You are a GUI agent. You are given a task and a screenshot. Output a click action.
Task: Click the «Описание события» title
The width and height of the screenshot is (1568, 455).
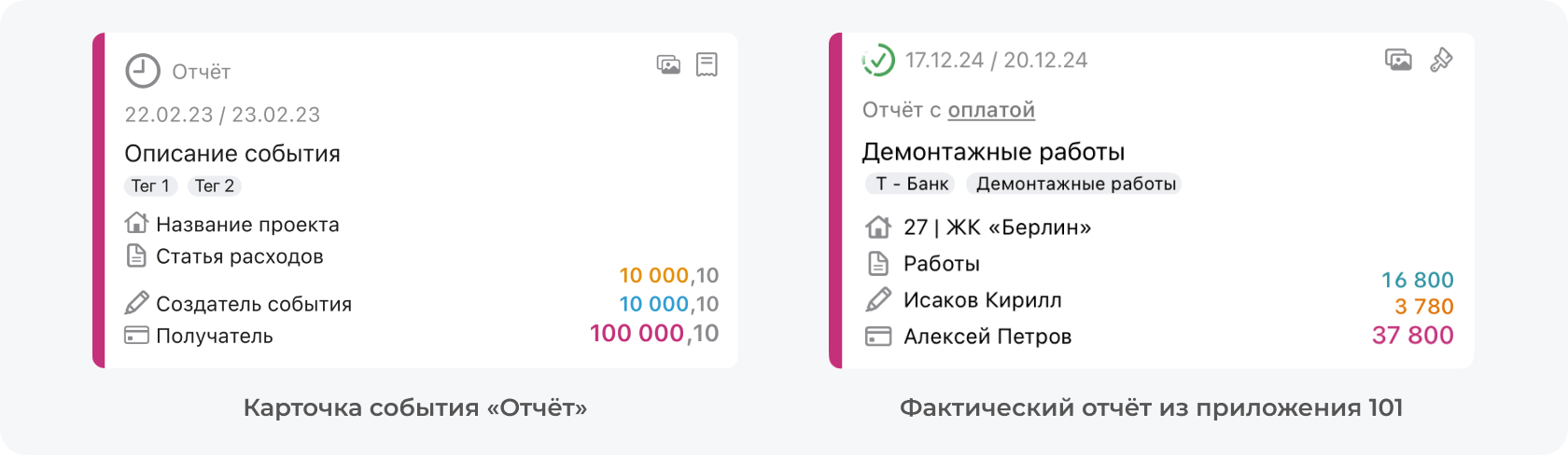pos(232,153)
